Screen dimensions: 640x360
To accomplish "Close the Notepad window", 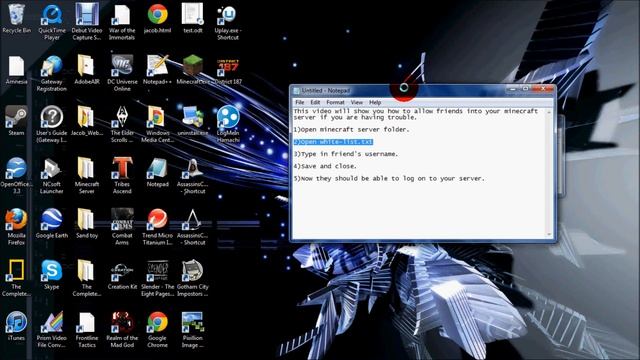I will point(543,89).
